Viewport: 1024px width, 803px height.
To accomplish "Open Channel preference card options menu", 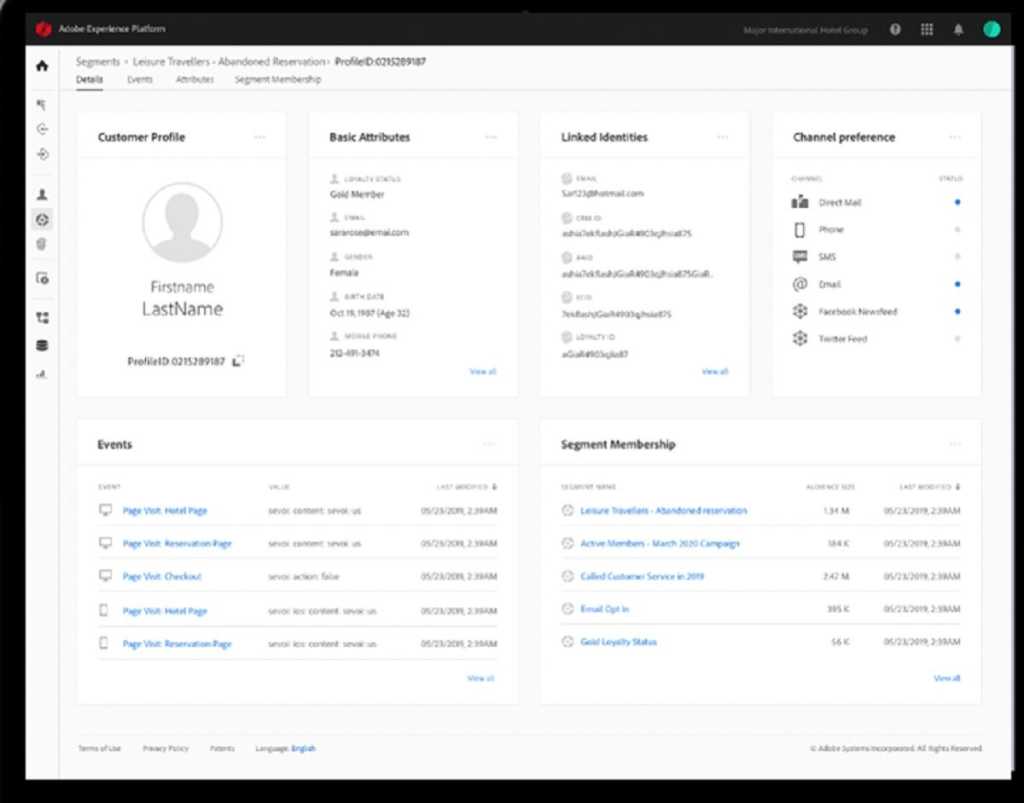I will [955, 137].
